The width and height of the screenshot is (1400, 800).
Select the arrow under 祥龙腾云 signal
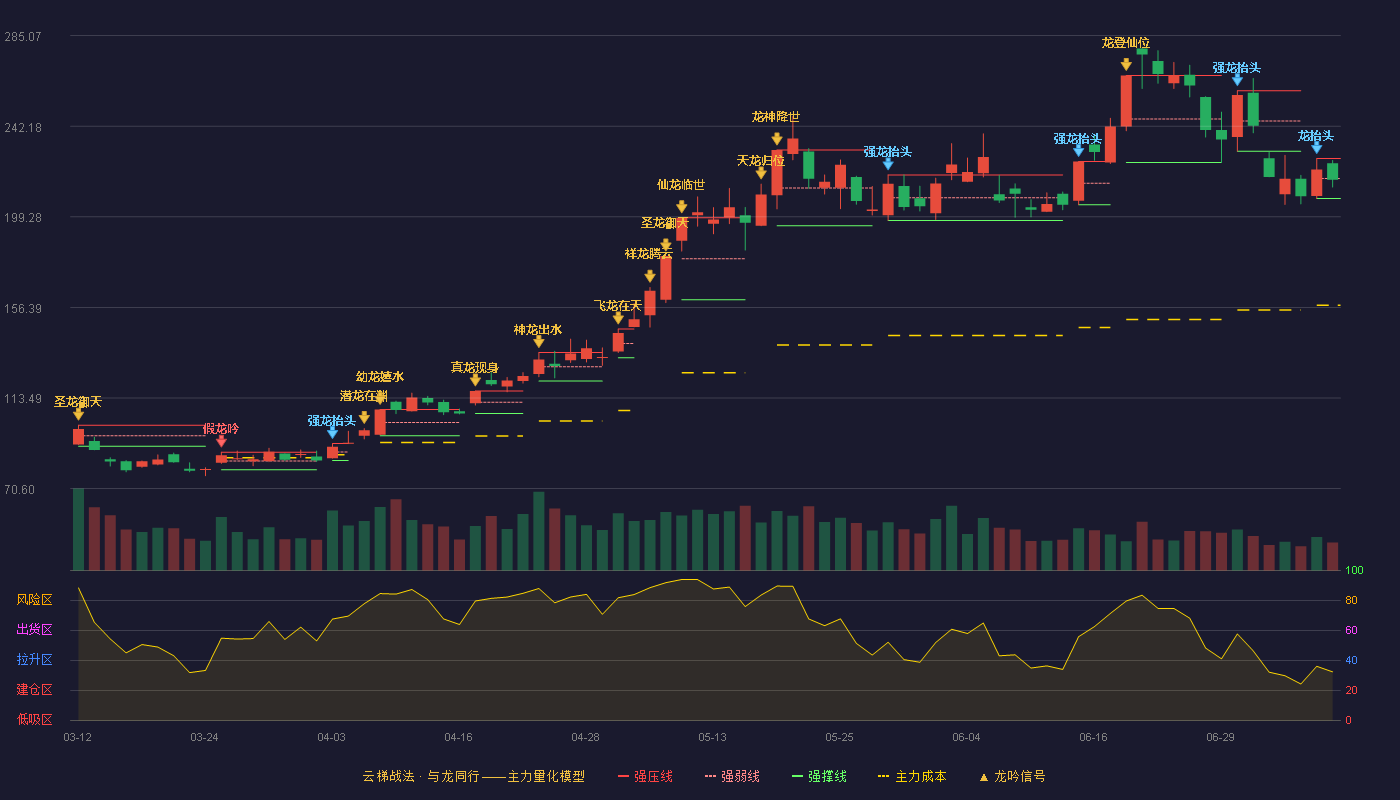coord(650,276)
